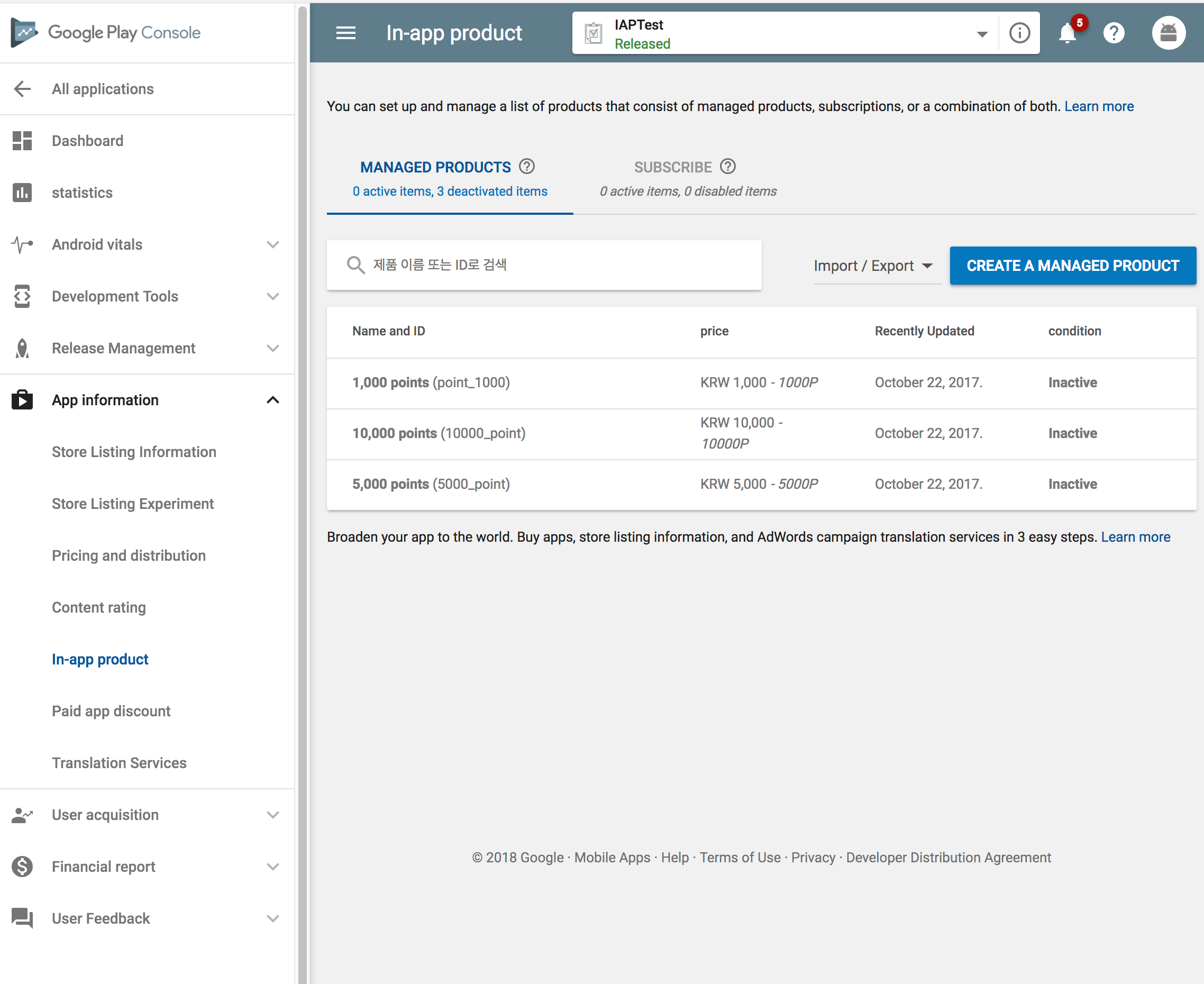
Task: Click Subscribe tab help icon
Action: point(728,167)
